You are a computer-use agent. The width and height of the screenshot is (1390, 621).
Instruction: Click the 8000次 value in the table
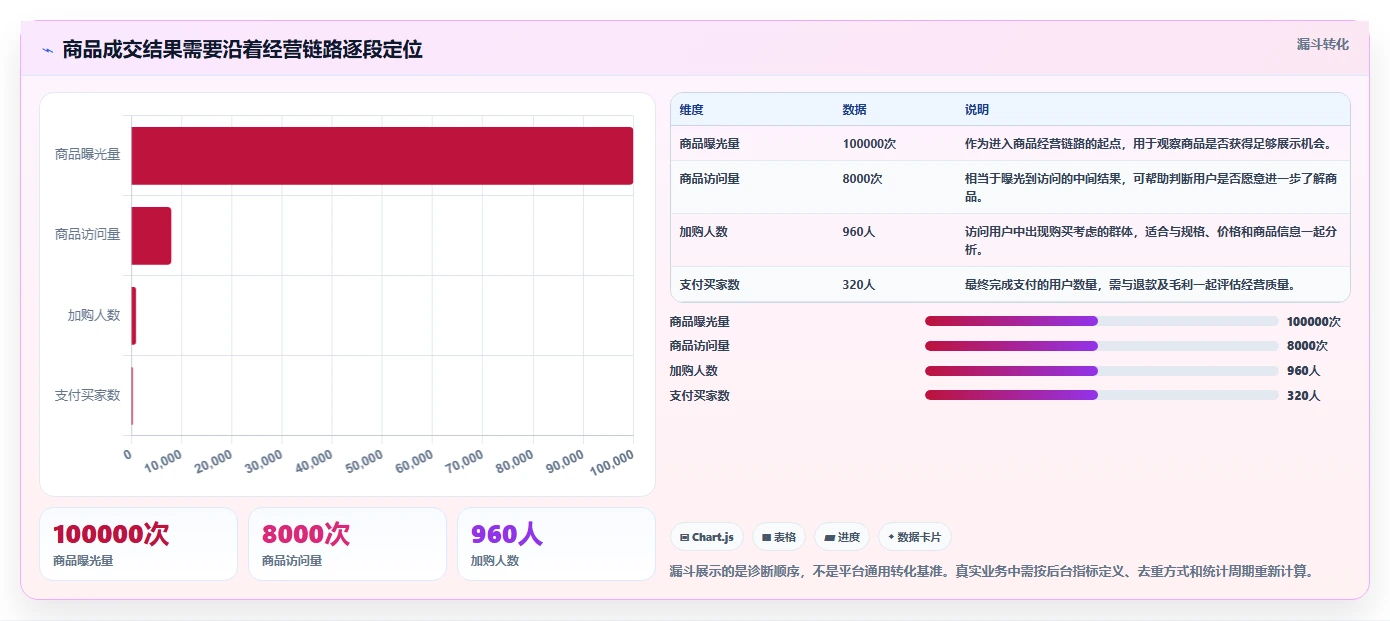click(x=863, y=179)
